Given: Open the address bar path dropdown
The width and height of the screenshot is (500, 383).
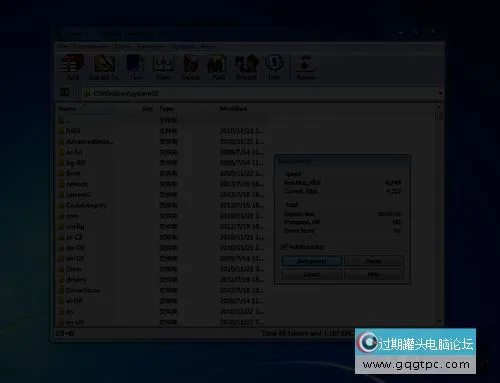Looking at the screenshot, I should 440,93.
